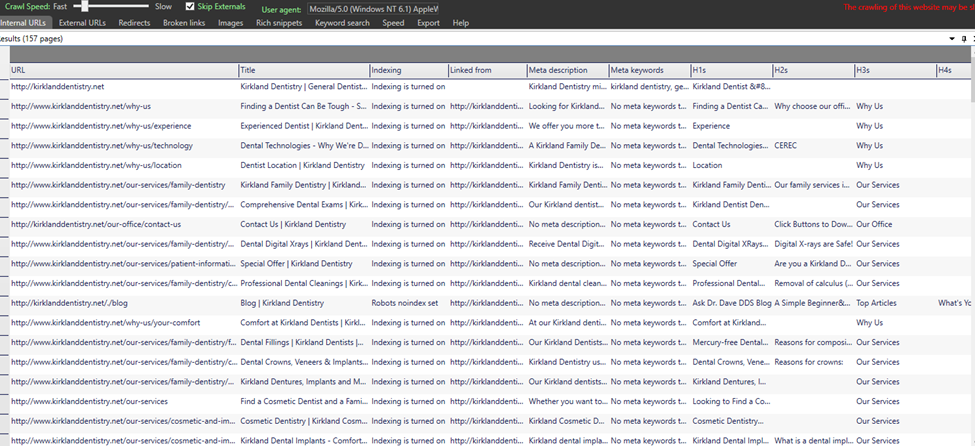This screenshot has width=975, height=446.
Task: Click 'kirkland dentistry, ge...' meta keywords cell
Action: click(649, 86)
